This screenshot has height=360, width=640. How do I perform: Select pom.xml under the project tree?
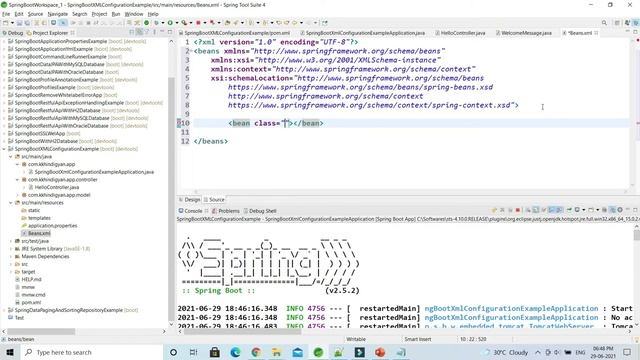31,302
